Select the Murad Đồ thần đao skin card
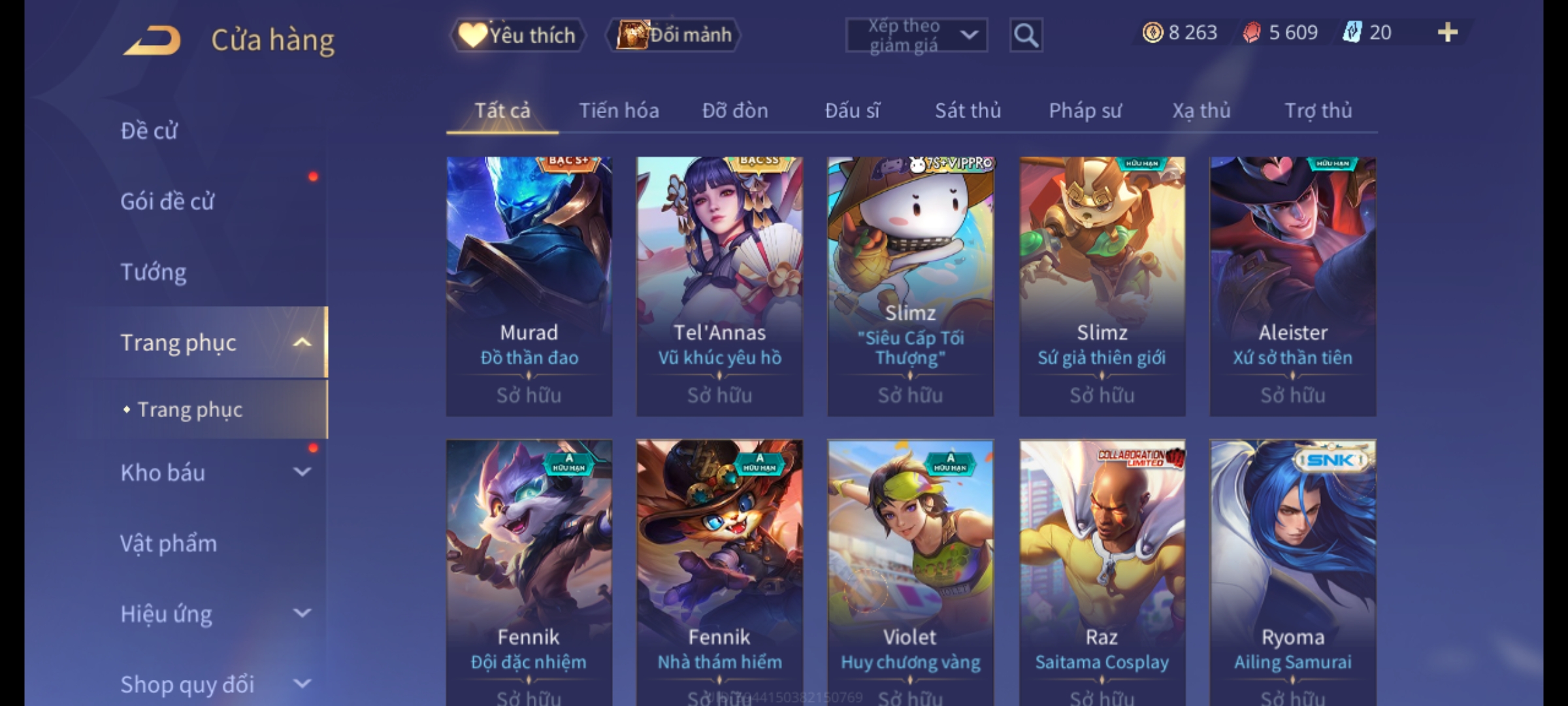The width and height of the screenshot is (1568, 706). pyautogui.click(x=529, y=286)
